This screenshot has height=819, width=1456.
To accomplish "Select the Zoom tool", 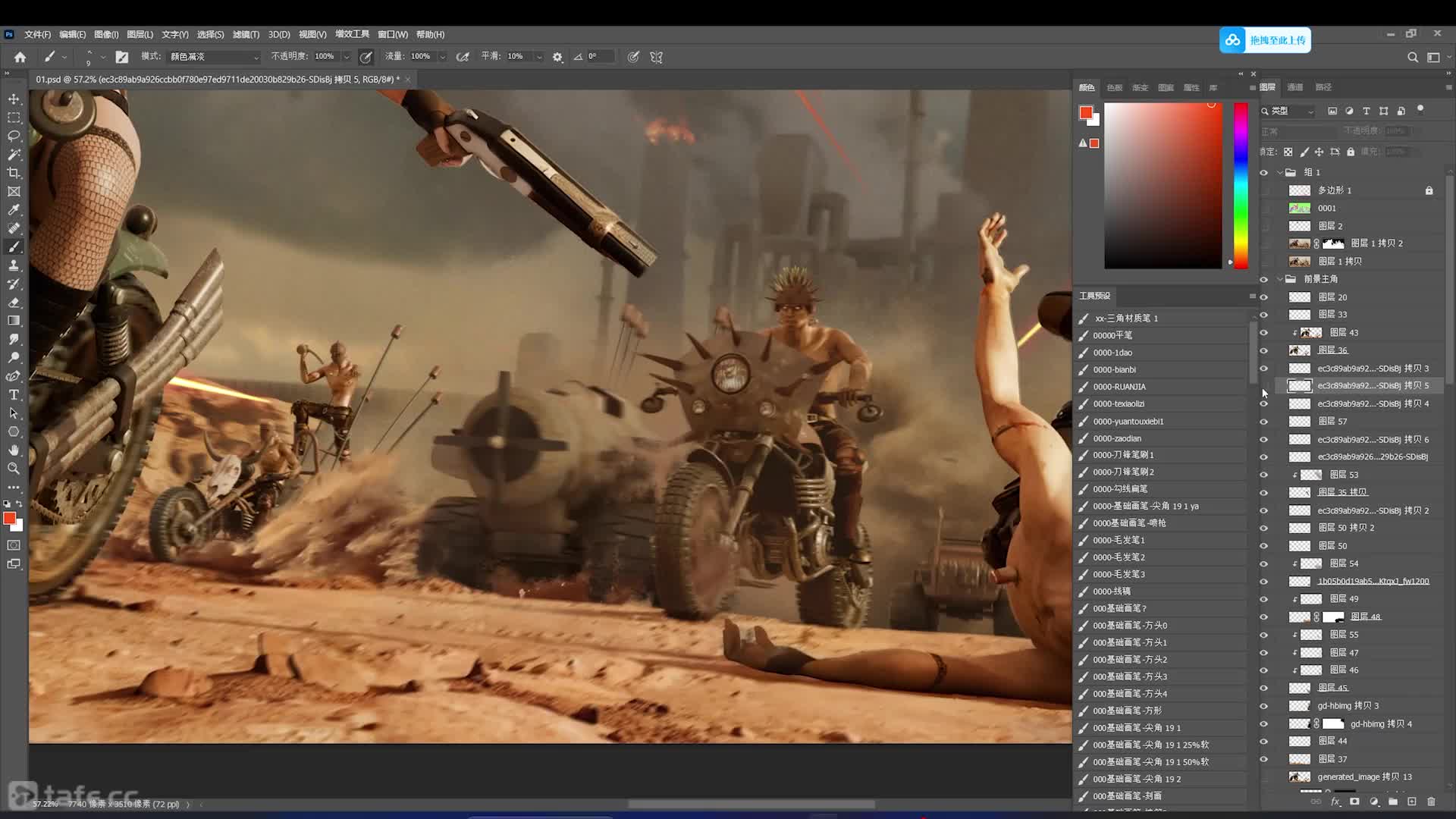I will [x=14, y=469].
